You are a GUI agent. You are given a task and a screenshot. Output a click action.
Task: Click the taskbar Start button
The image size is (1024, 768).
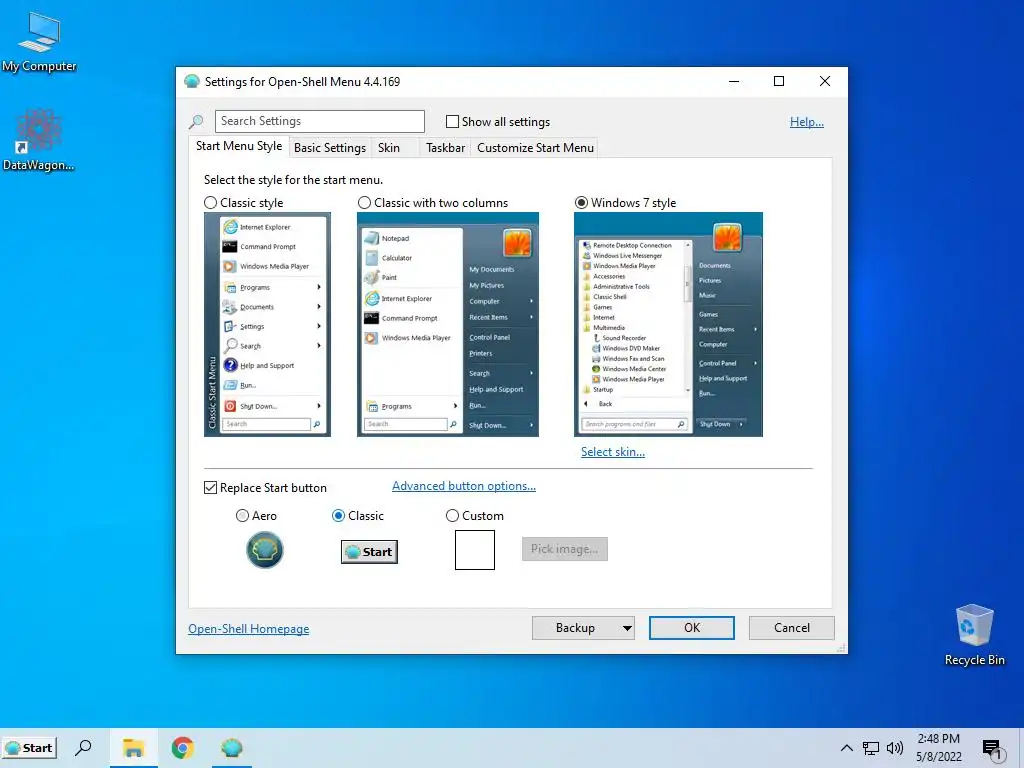tap(29, 748)
